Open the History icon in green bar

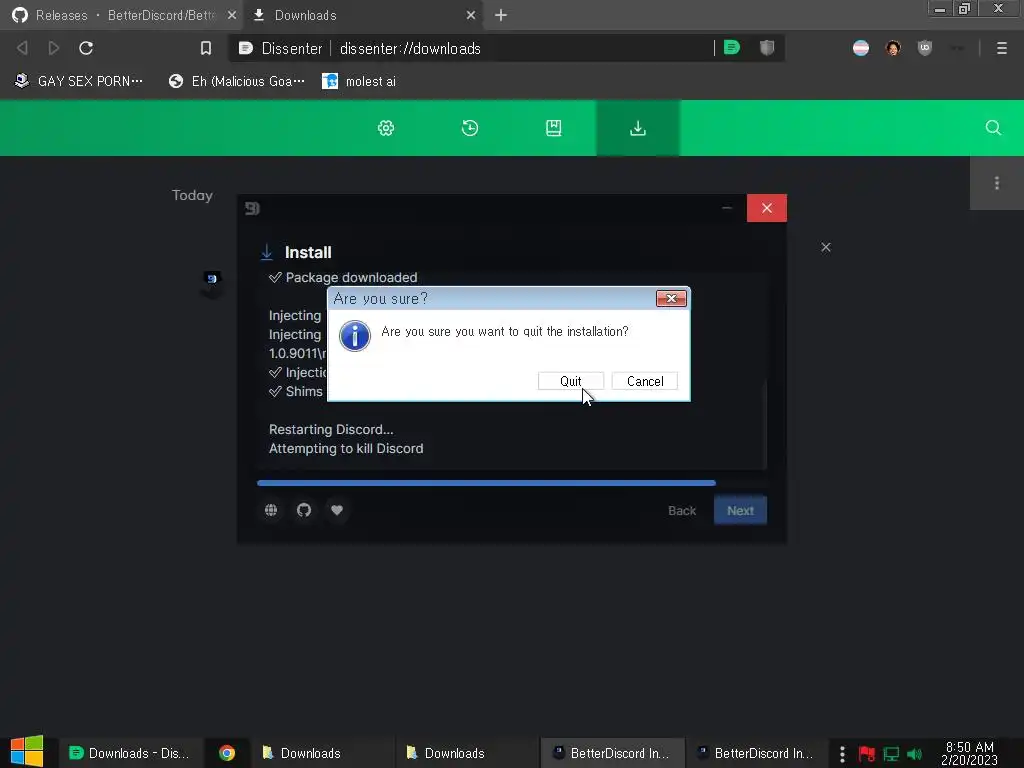470,128
